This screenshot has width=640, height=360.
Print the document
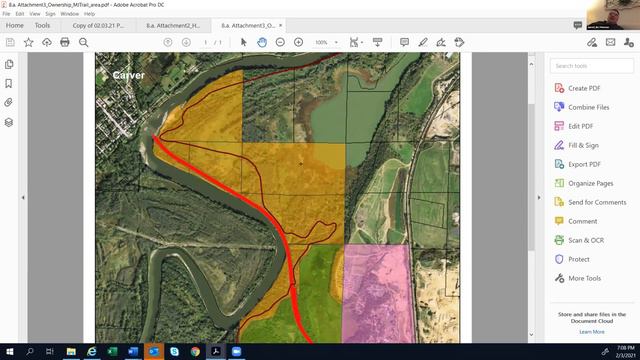pyautogui.click(x=65, y=42)
